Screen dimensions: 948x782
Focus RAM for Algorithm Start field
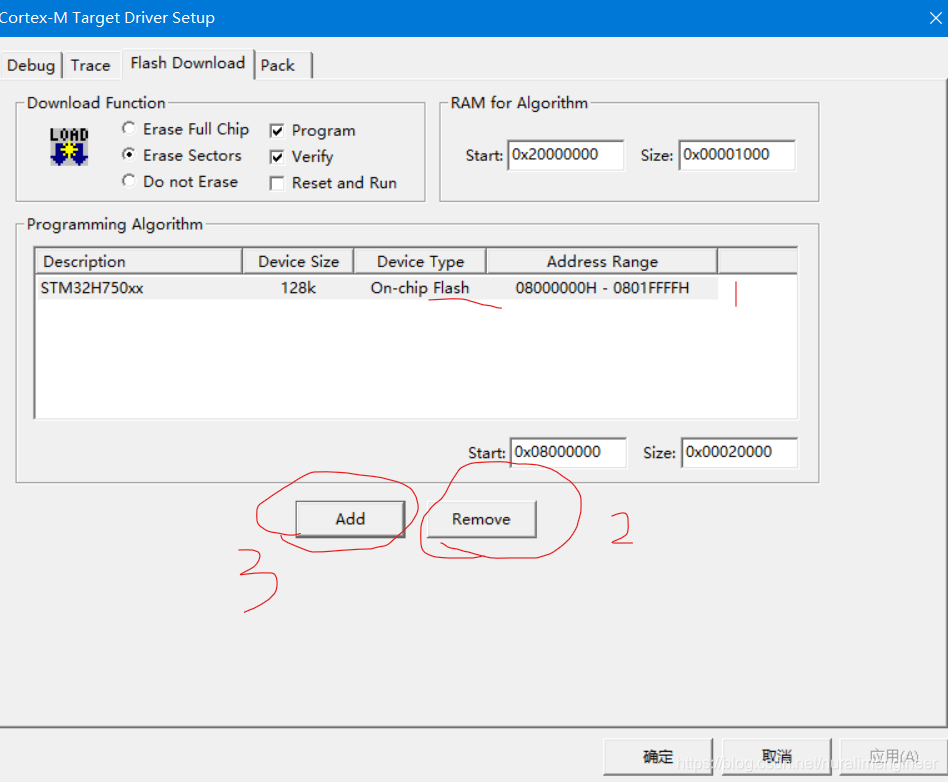point(565,155)
